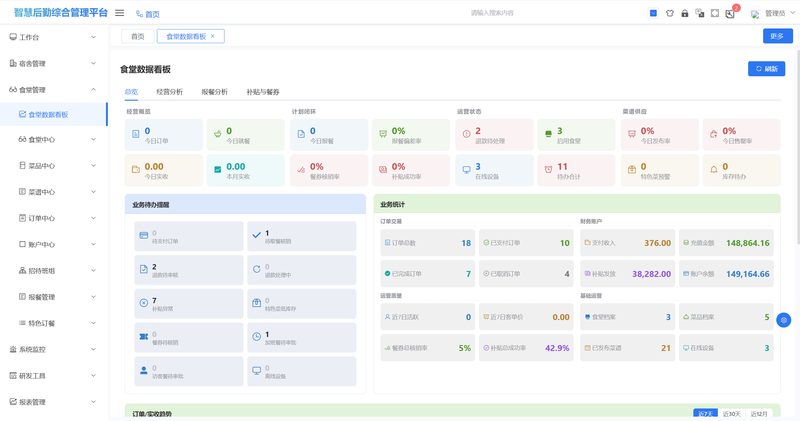Click the 已发布菜谱 21 card

[x=628, y=348]
